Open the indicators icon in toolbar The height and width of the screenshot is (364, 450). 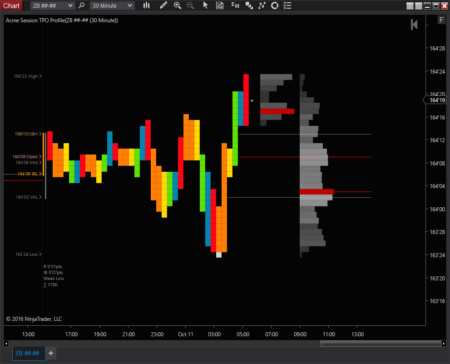coord(249,5)
